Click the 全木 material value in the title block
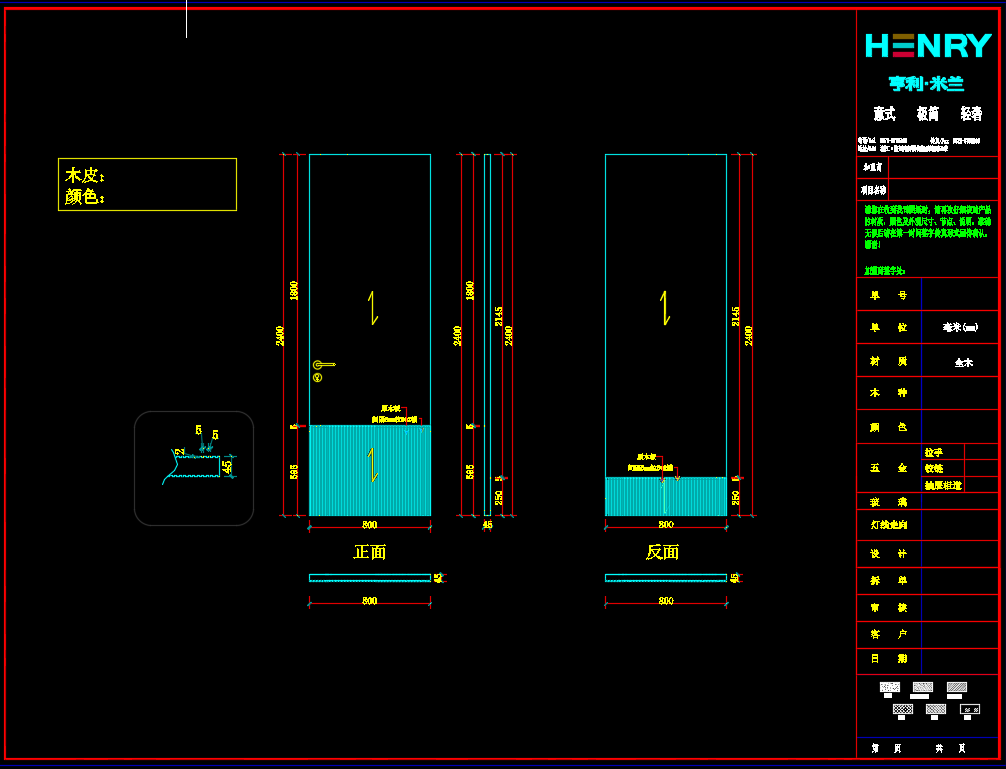This screenshot has height=769, width=1006. pyautogui.click(x=962, y=363)
